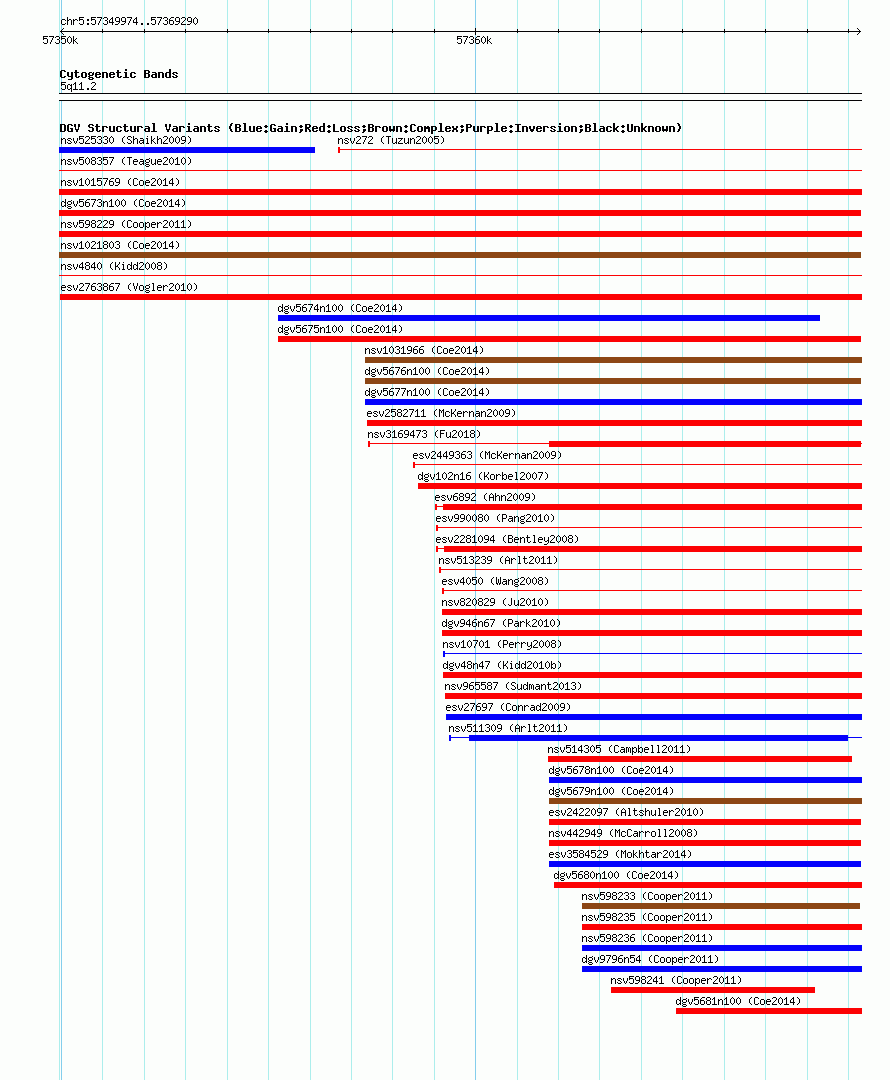The height and width of the screenshot is (1080, 890).
Task: Open the dgv5673n100 (Coe2014) variant label
Action: pos(123,203)
